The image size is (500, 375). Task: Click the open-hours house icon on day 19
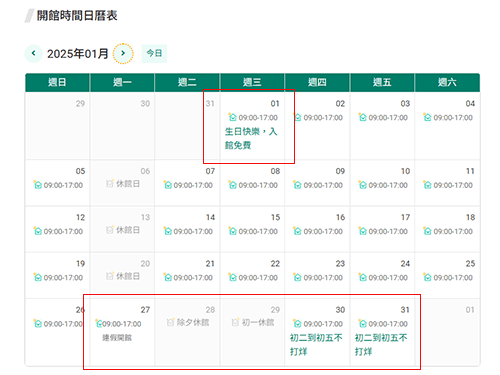point(38,278)
